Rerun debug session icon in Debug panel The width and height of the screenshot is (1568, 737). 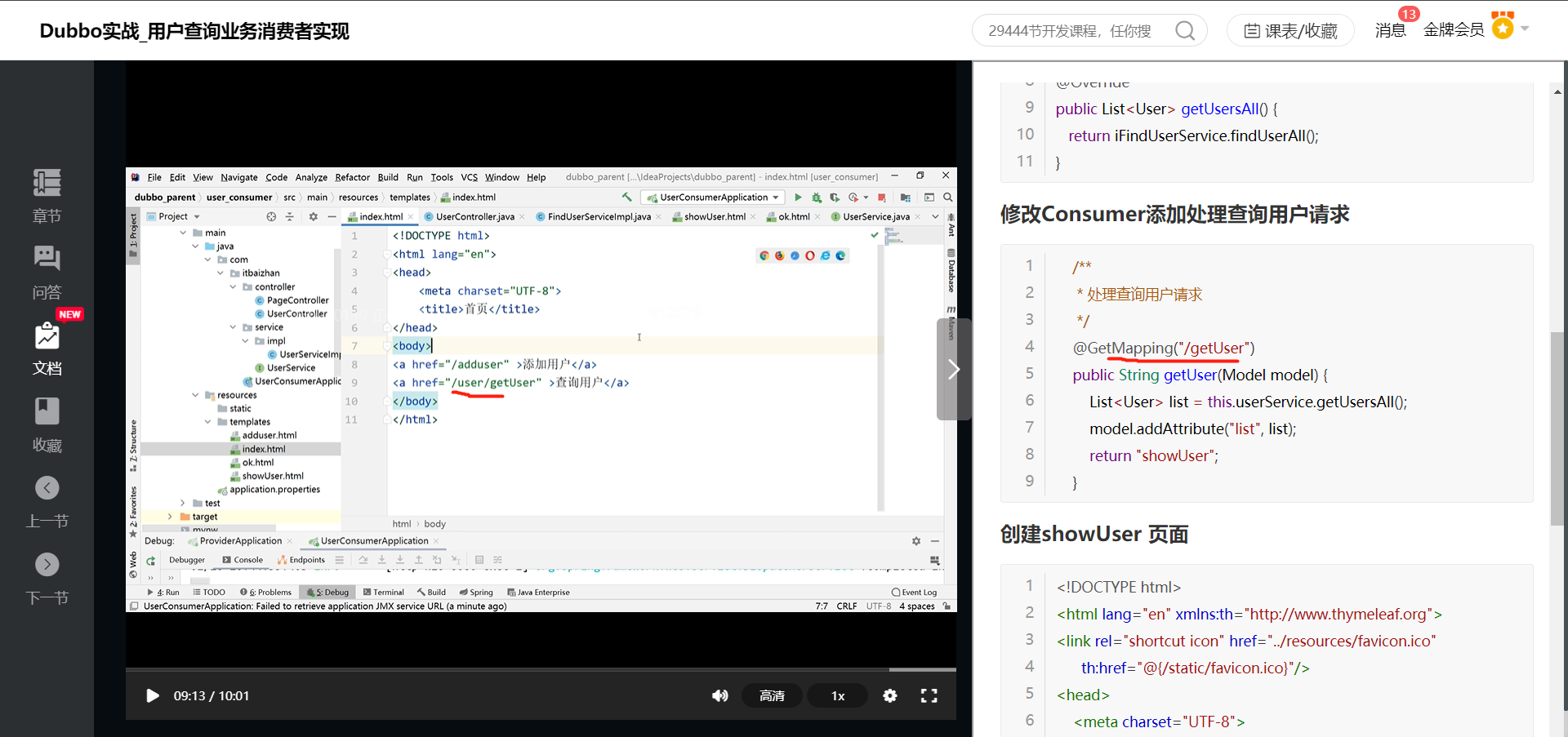[x=151, y=561]
